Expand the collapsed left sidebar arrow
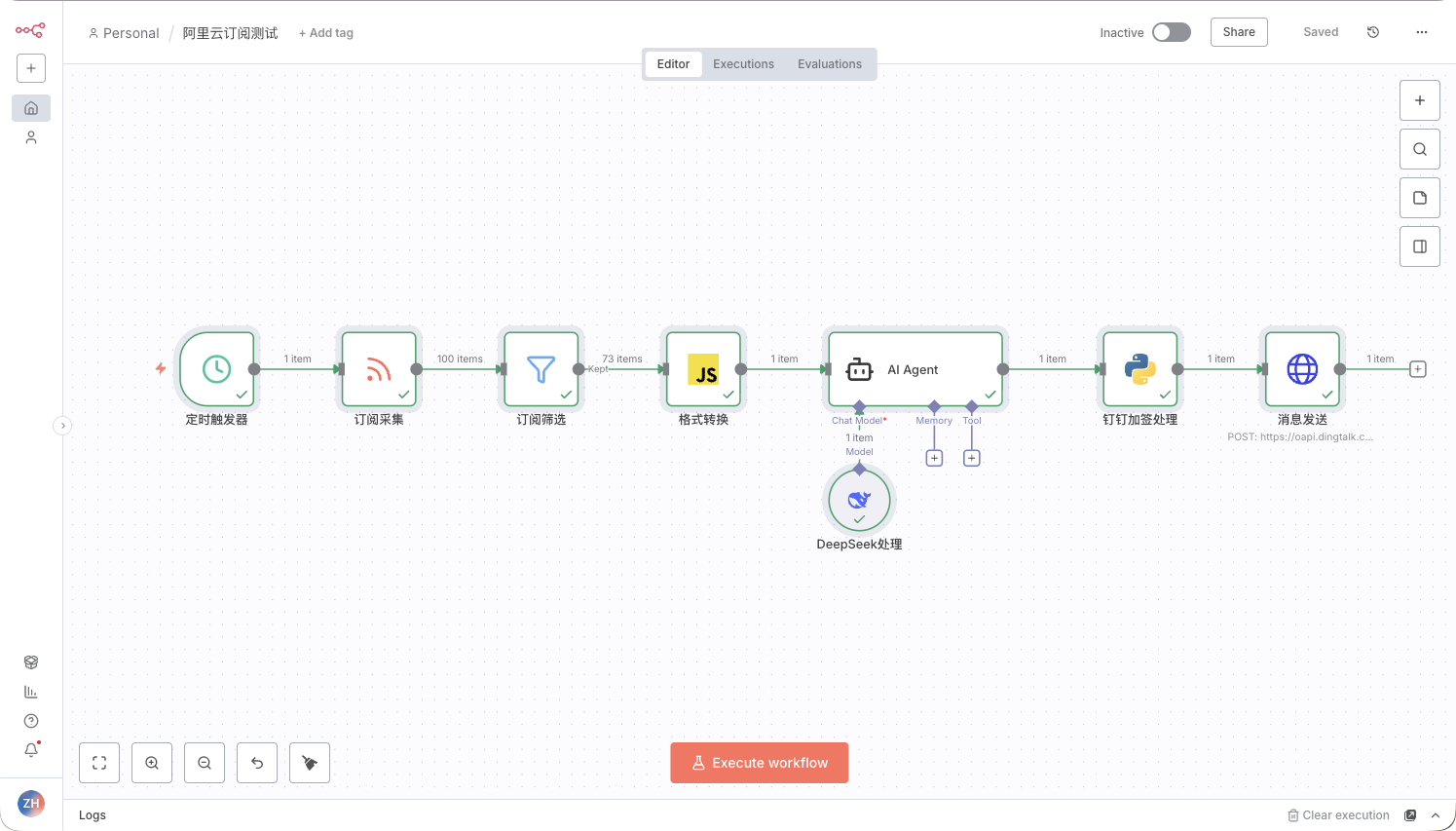 tap(62, 426)
